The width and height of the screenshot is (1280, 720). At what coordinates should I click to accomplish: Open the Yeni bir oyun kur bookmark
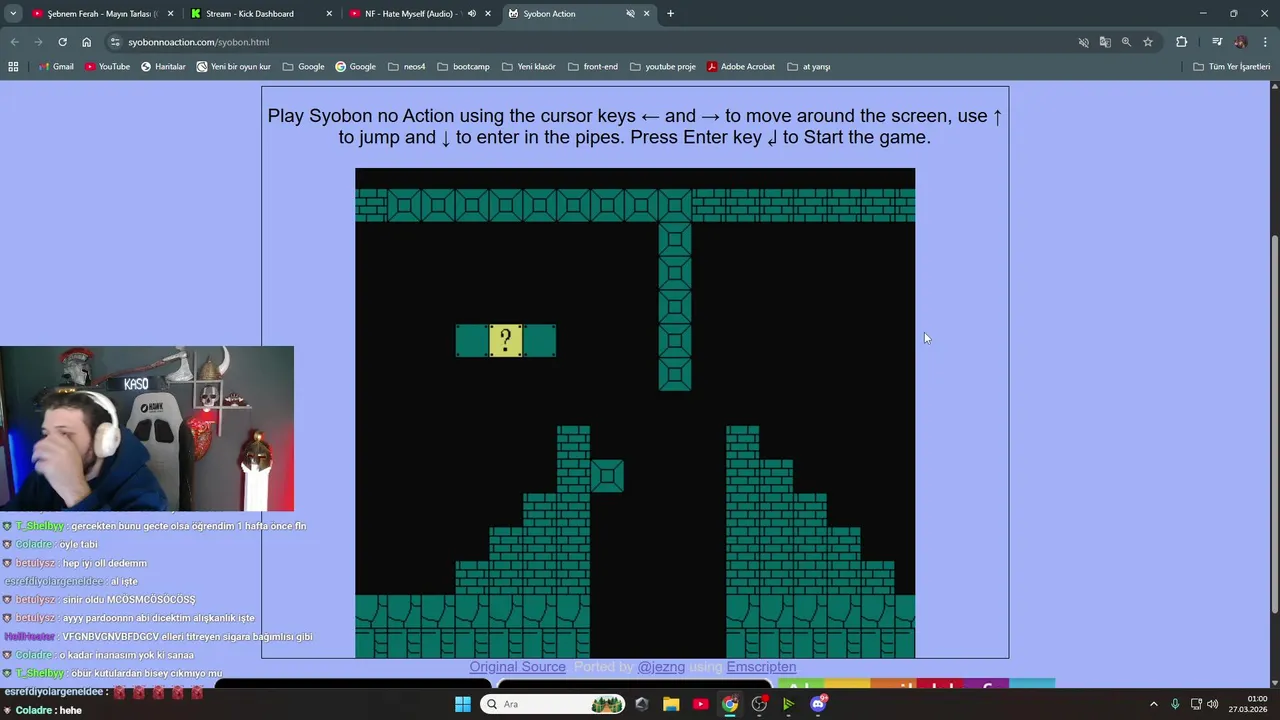click(234, 67)
